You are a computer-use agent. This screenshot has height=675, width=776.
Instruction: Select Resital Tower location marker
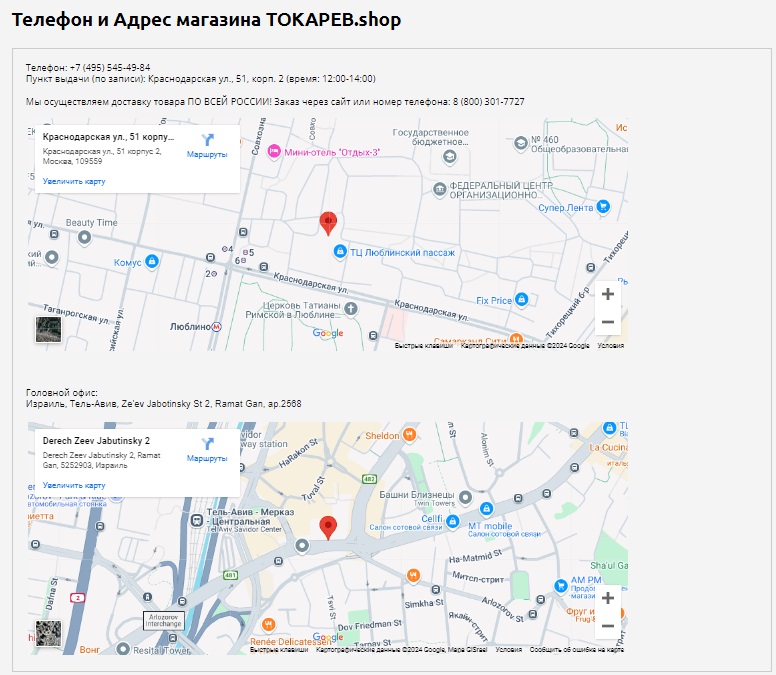123,648
